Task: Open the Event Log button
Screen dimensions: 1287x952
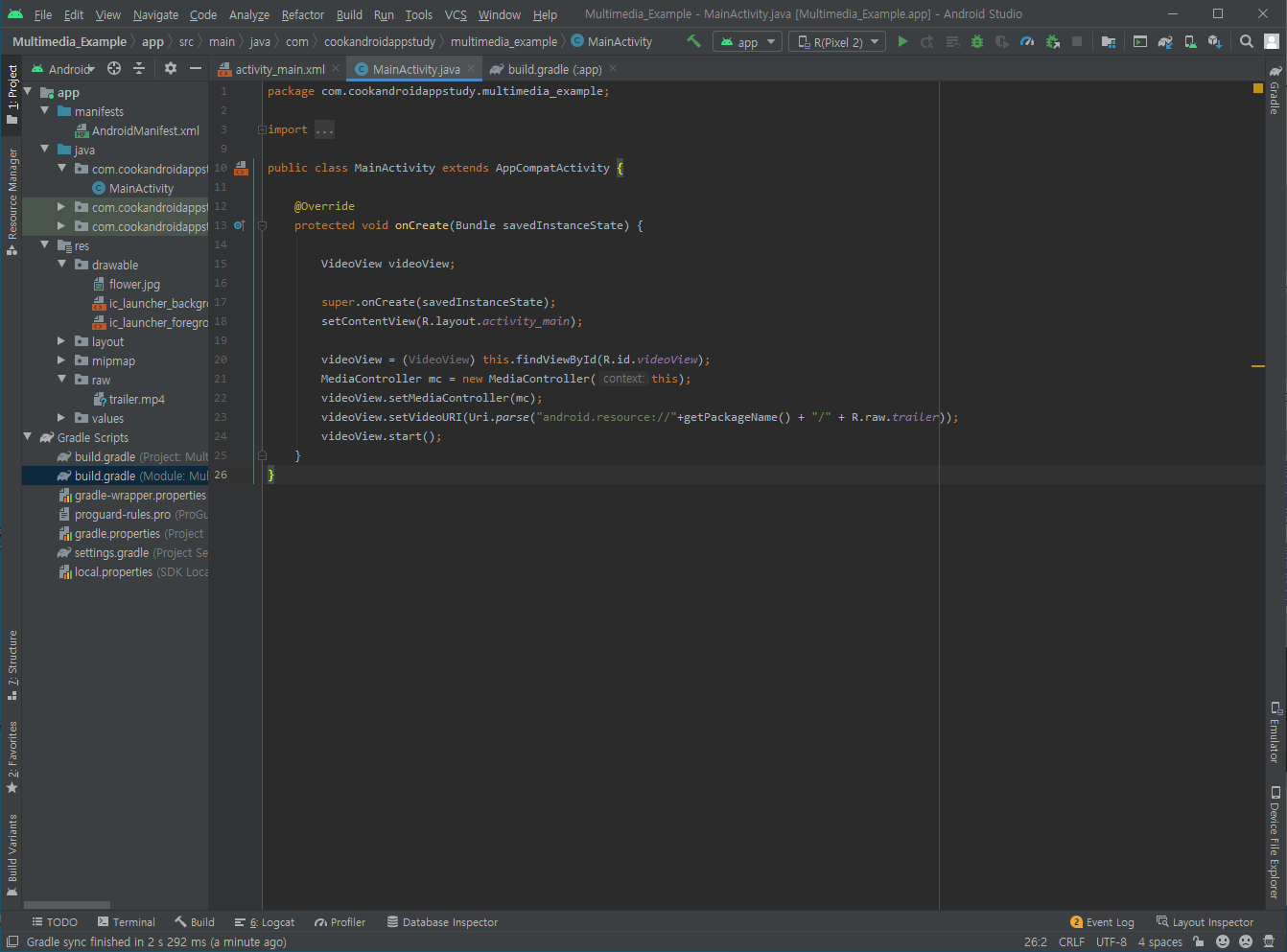Action: (x=1102, y=922)
